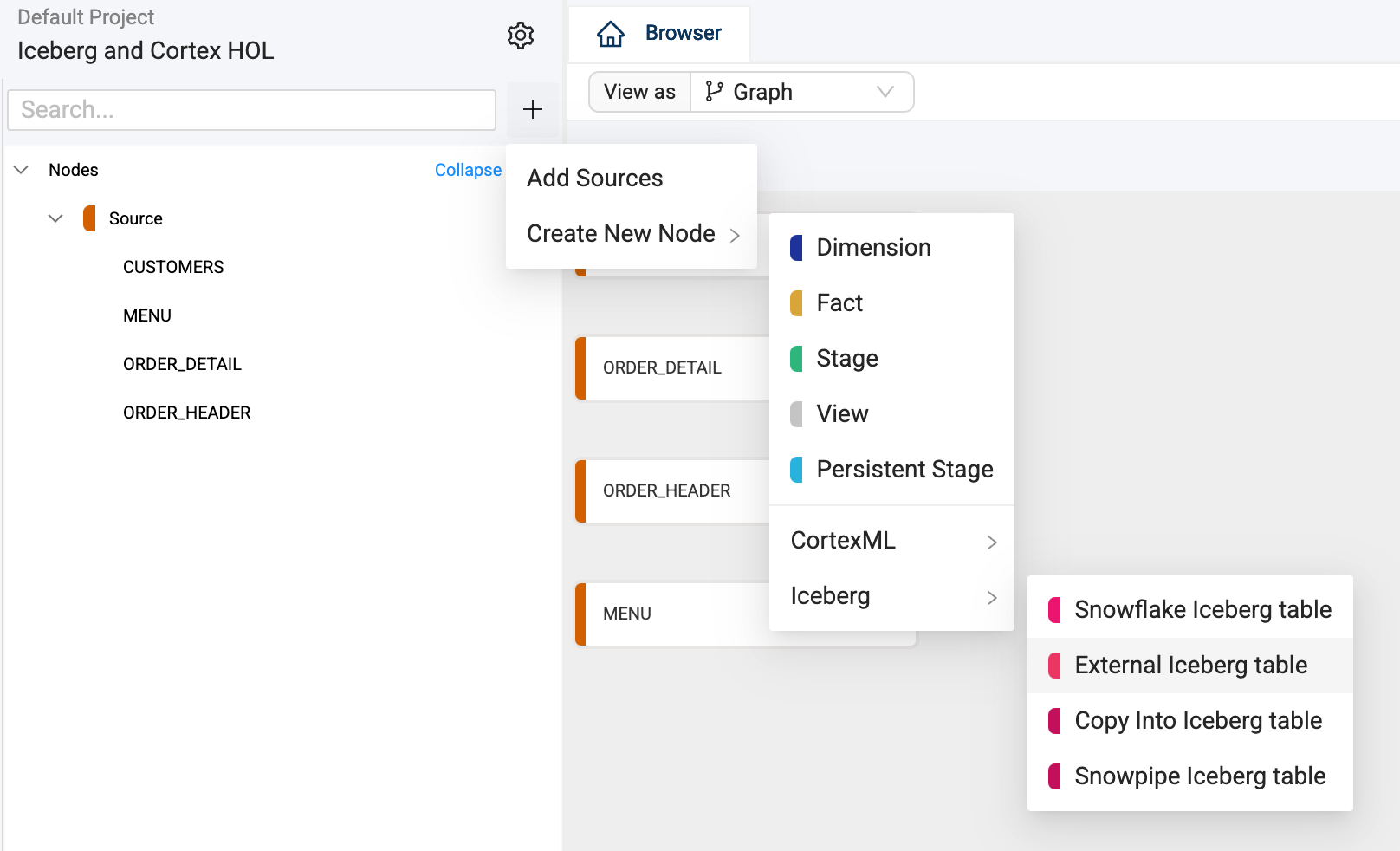
Task: Collapse the Nodes tree section
Action: click(x=22, y=170)
